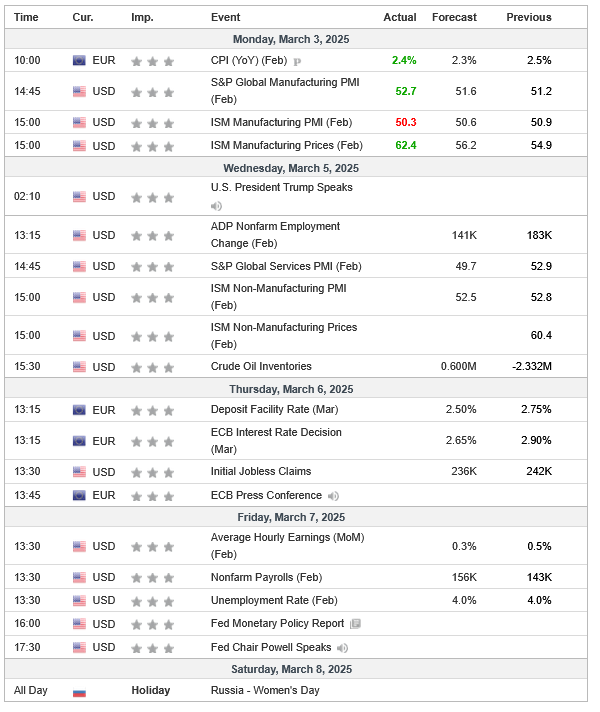Click importance stars for Unemployment Rate
The image size is (600, 712).
[153, 602]
